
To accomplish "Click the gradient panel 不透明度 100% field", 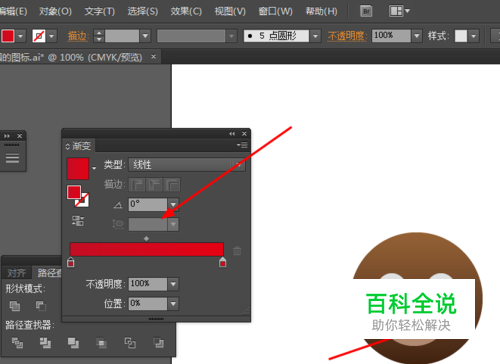I will [x=148, y=284].
